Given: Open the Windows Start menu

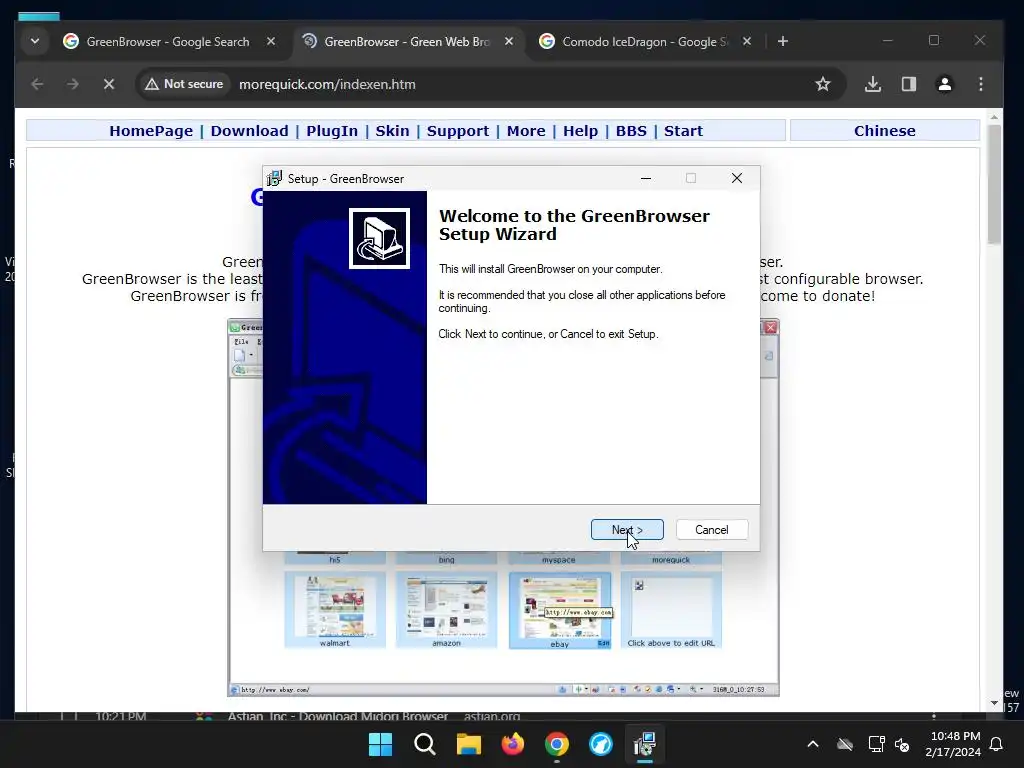Looking at the screenshot, I should pos(381,744).
